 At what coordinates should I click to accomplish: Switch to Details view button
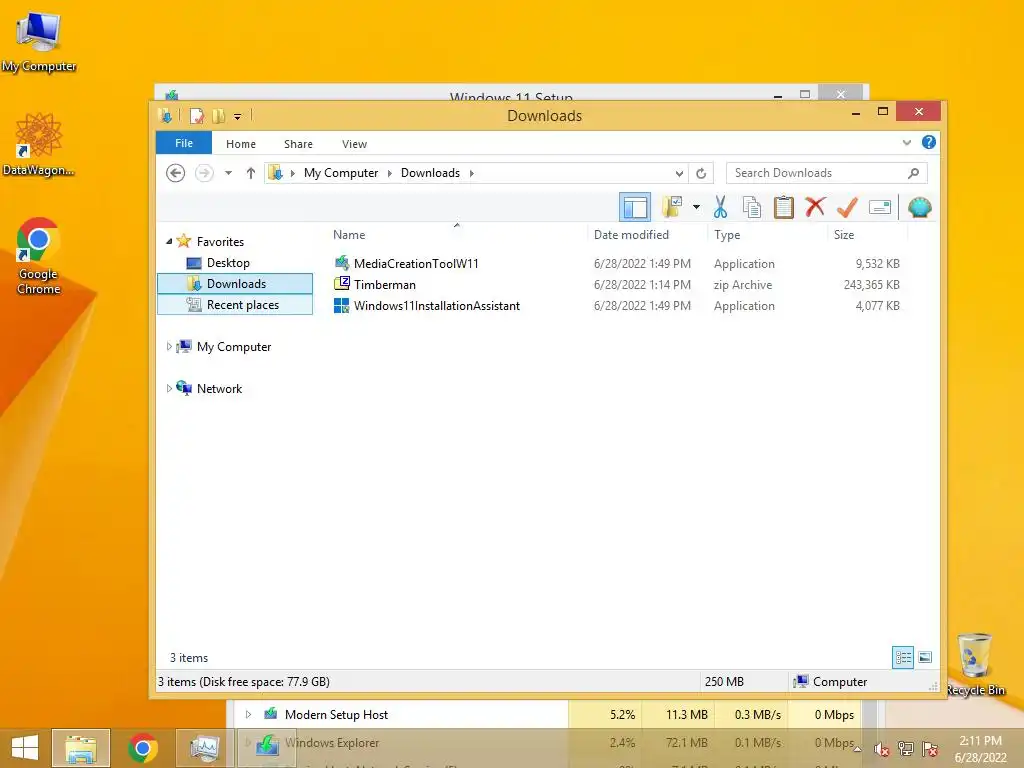(x=903, y=658)
